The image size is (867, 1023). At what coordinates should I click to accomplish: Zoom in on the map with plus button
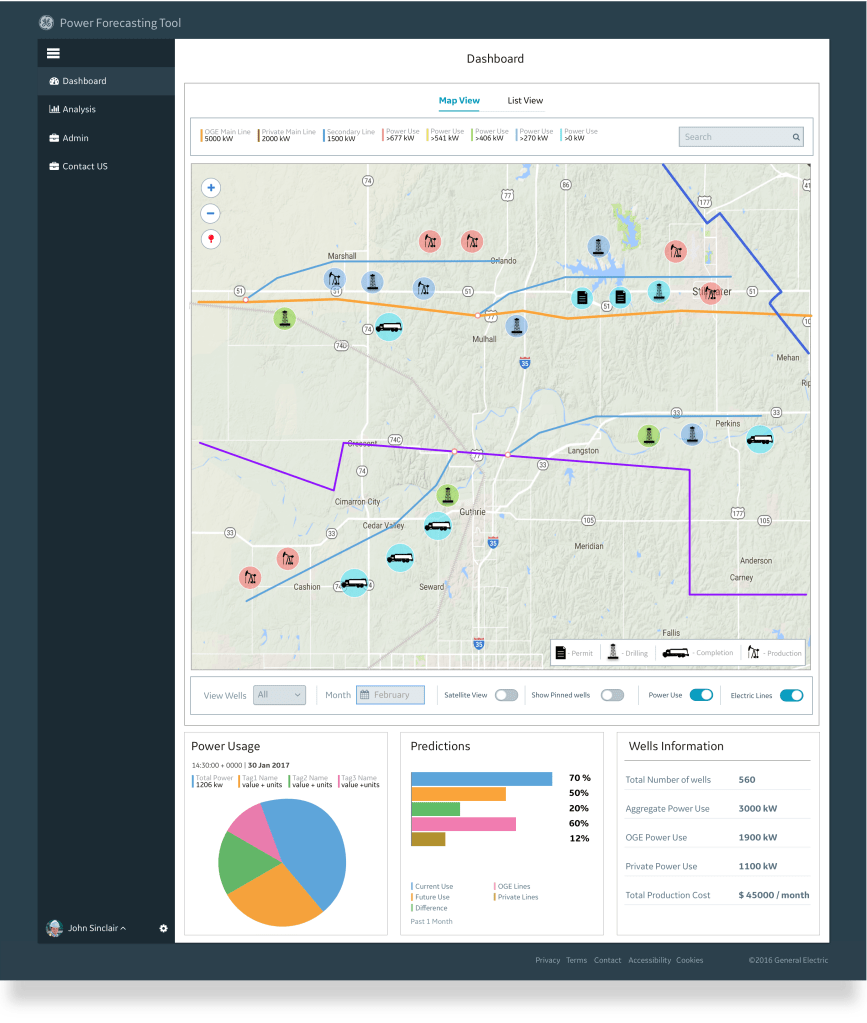pyautogui.click(x=211, y=188)
